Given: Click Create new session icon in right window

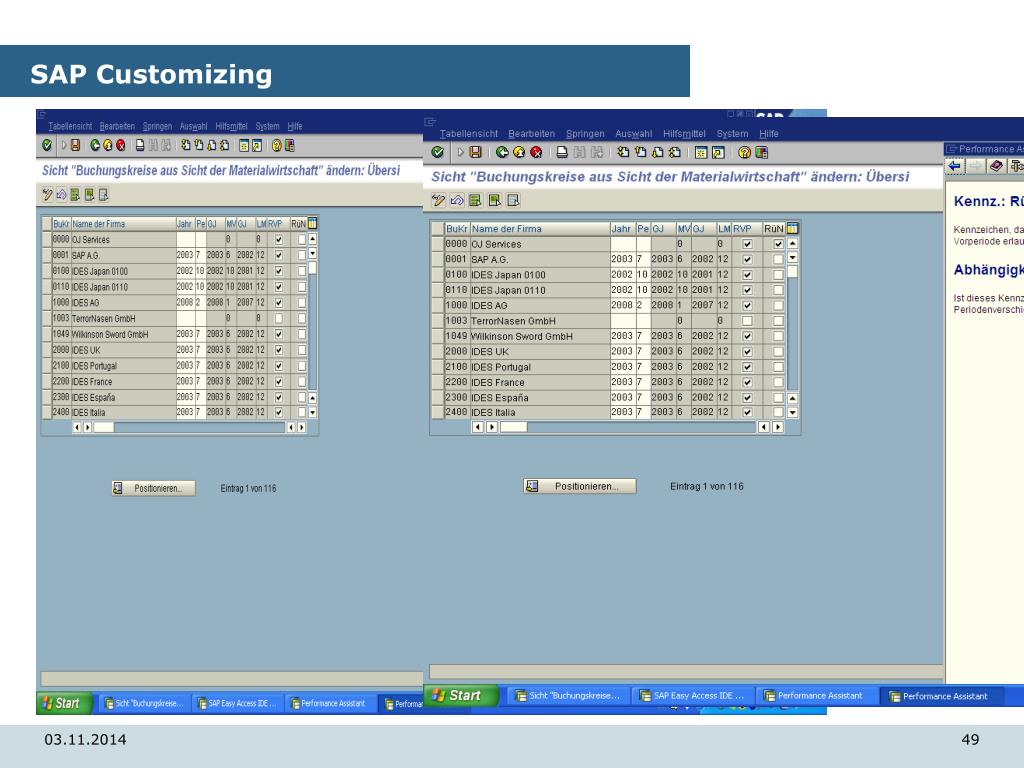Looking at the screenshot, I should pyautogui.click(x=701, y=152).
